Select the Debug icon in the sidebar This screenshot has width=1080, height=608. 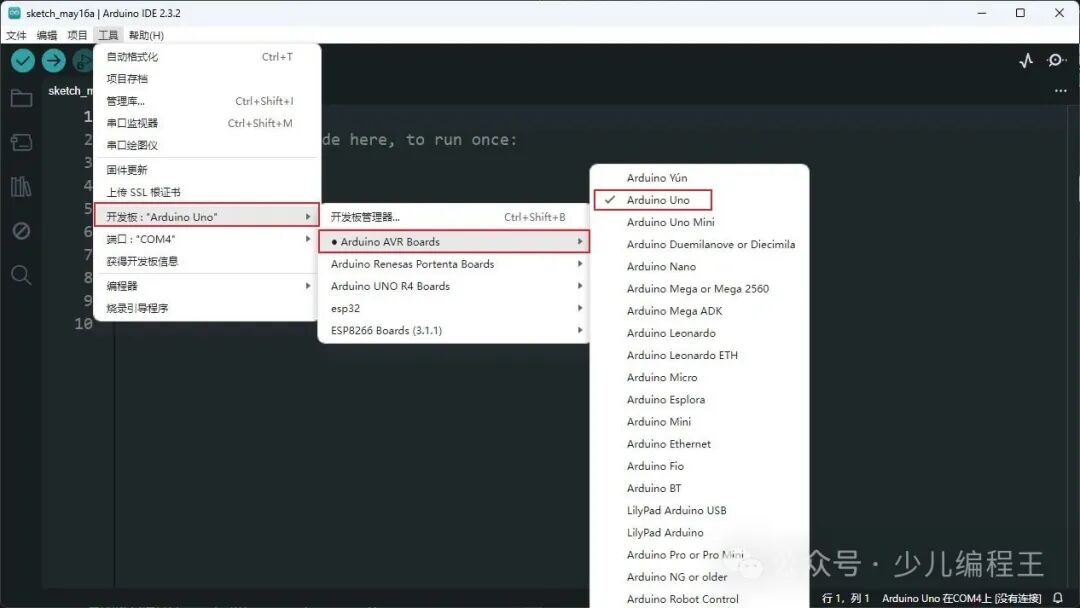pos(21,229)
